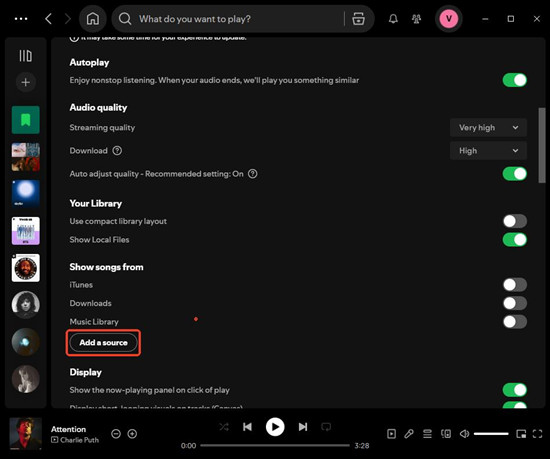
Task: Open the miniplayer icon
Action: point(521,434)
